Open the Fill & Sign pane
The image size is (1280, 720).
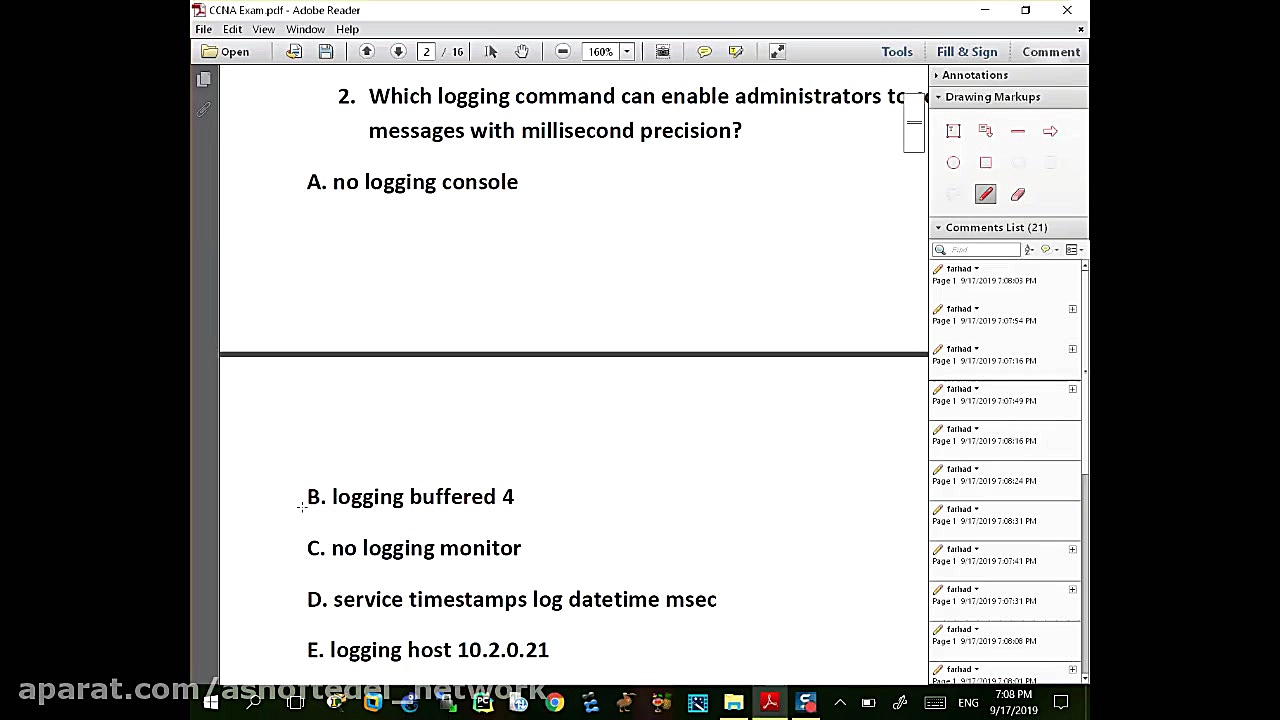[x=967, y=52]
